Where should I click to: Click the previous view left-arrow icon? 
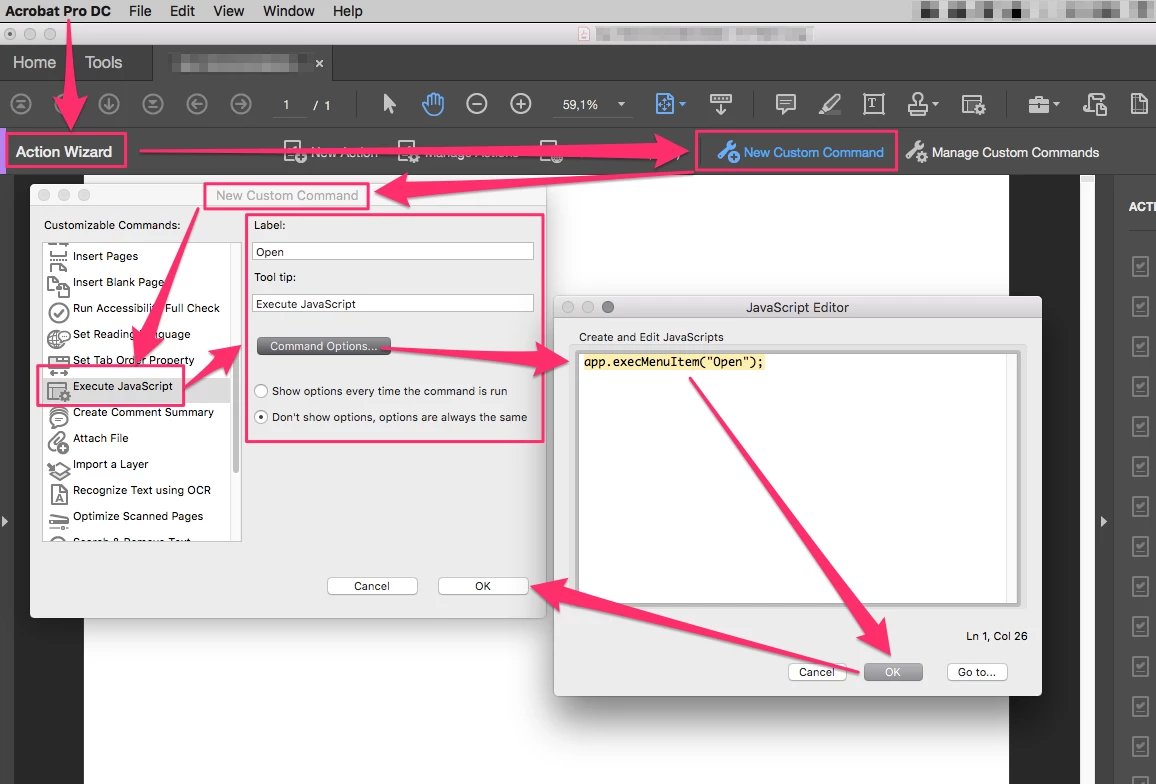[x=197, y=104]
